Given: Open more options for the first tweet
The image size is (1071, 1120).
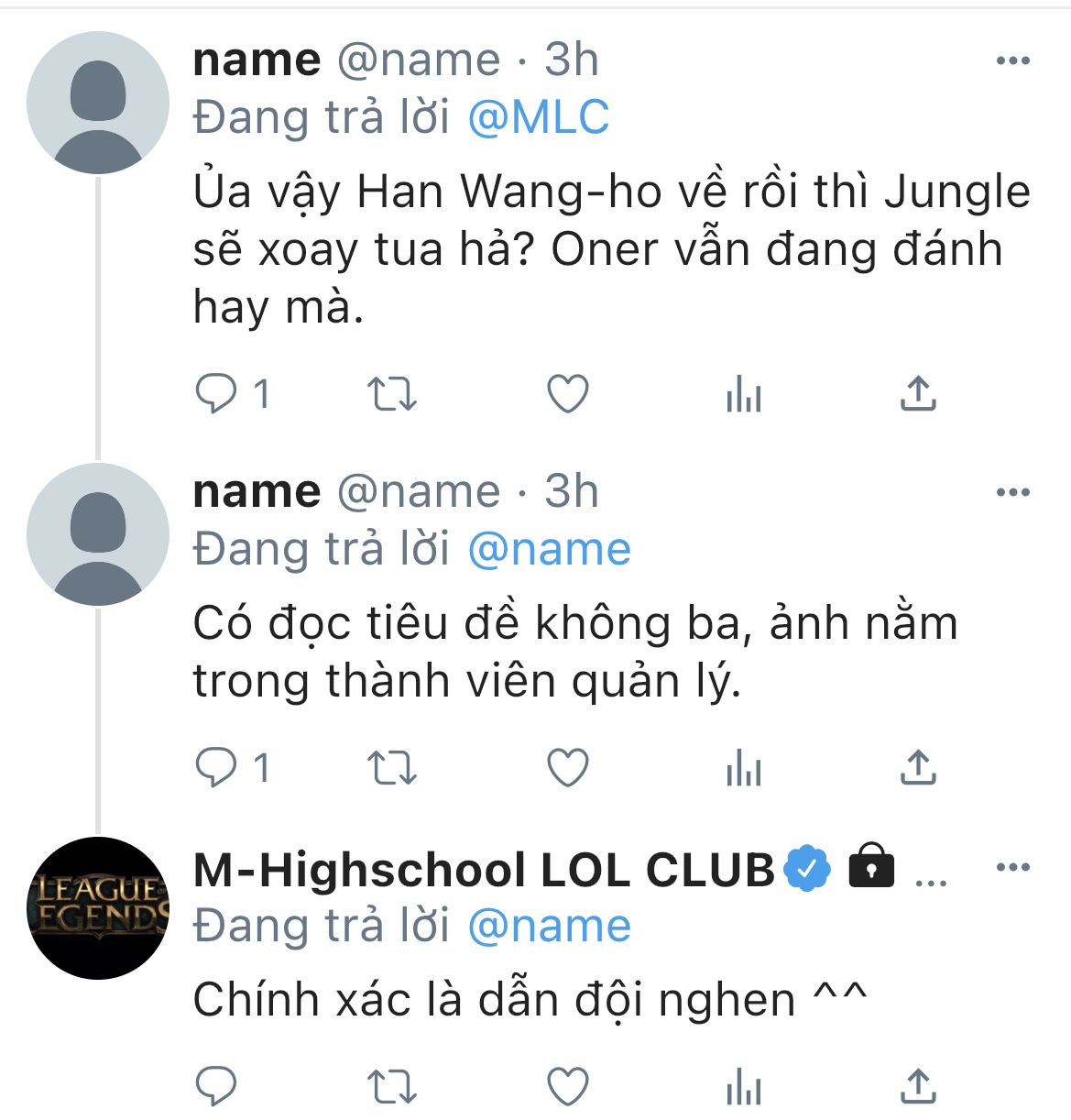Looking at the screenshot, I should [1012, 60].
